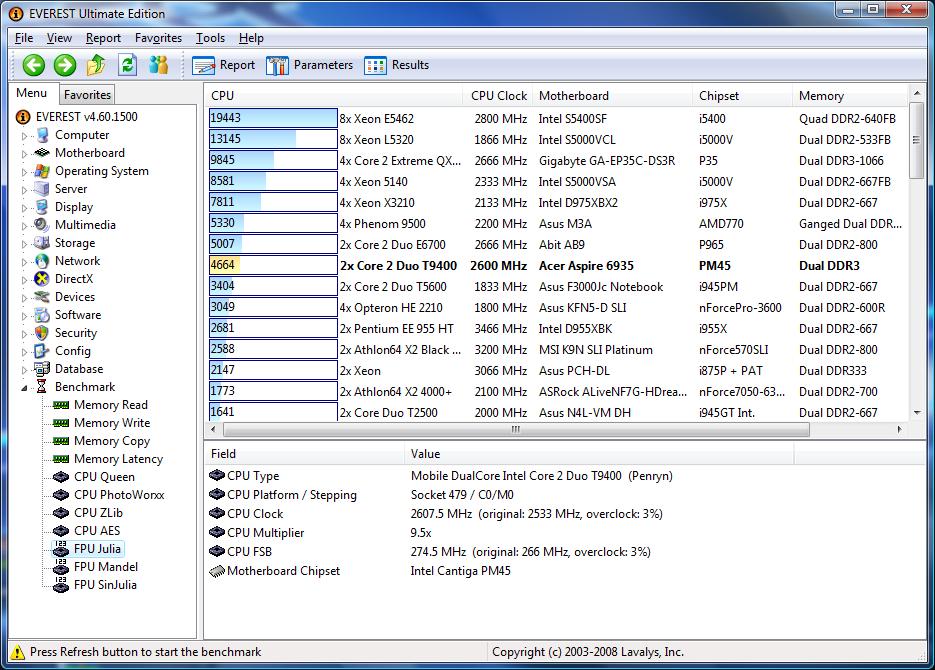
Task: Select the Server tree icon
Action: [x=42, y=189]
